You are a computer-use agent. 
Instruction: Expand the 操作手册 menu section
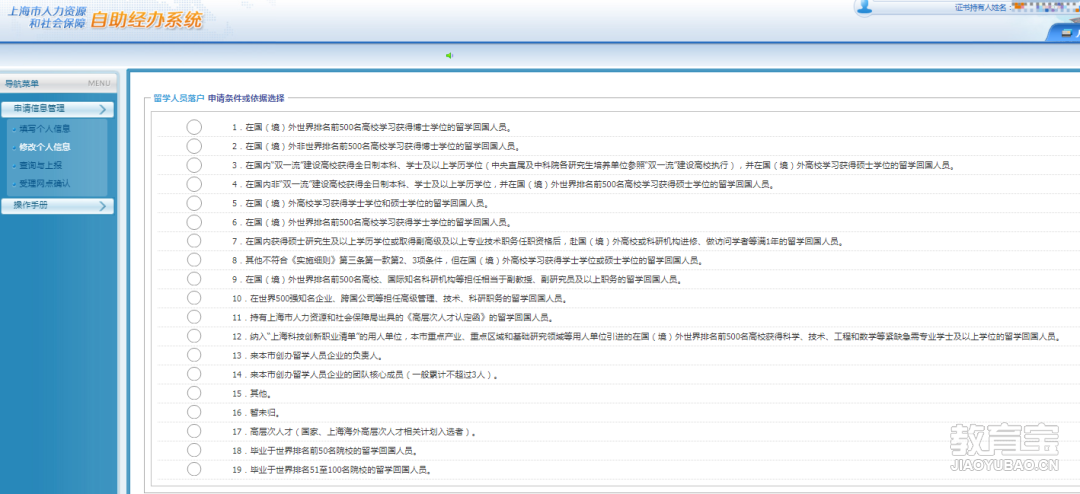(58, 206)
